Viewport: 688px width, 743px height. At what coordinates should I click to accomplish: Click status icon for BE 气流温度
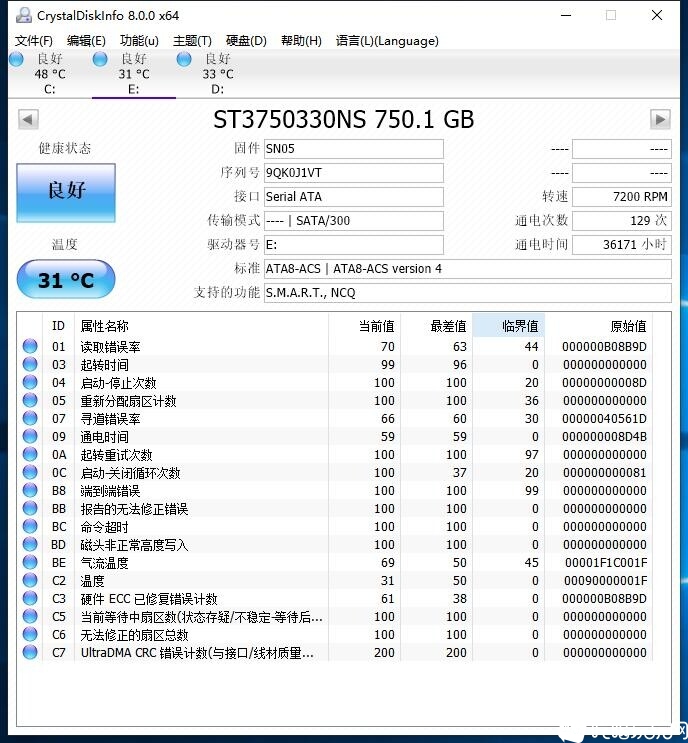pos(30,562)
